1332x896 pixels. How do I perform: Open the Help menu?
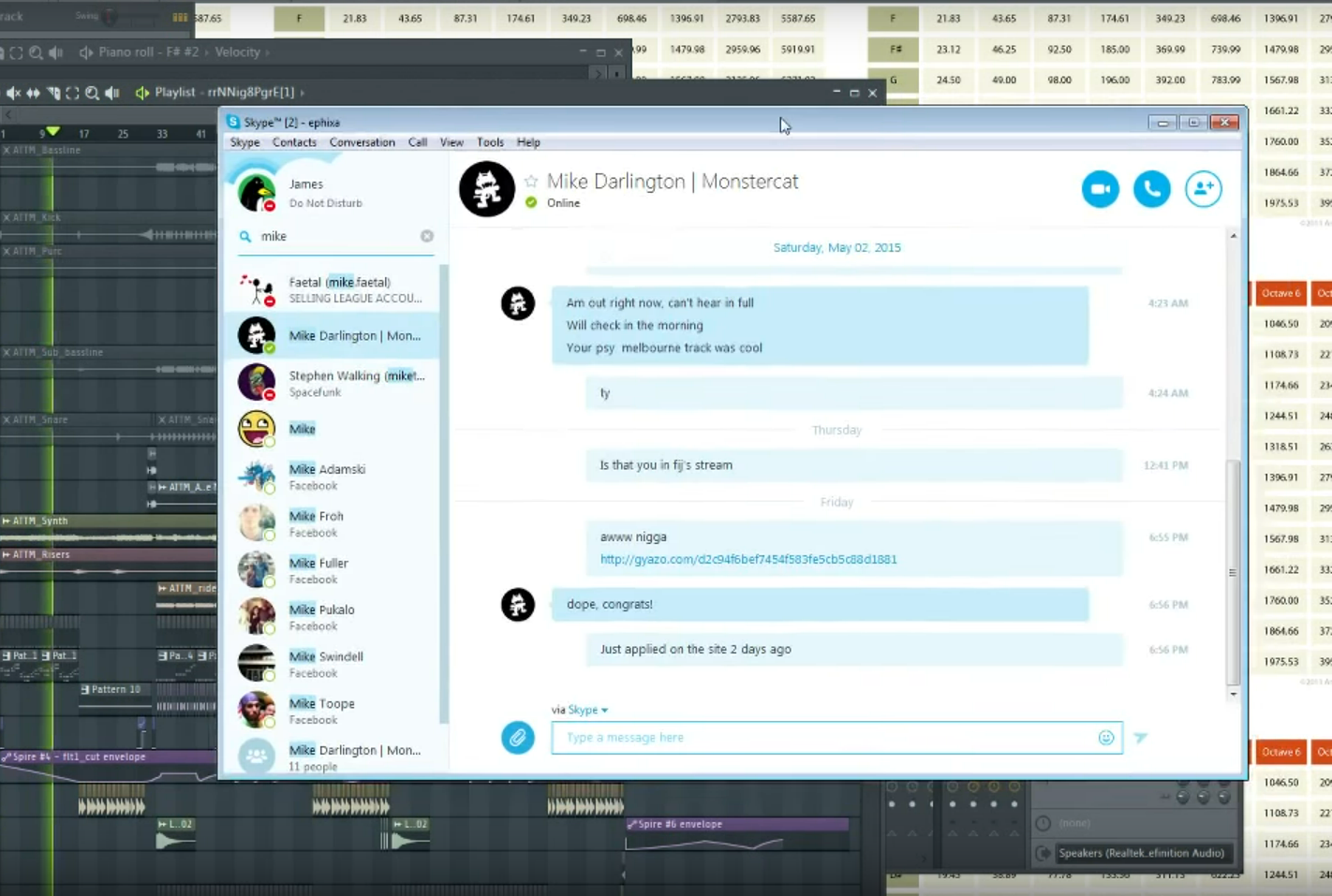528,142
